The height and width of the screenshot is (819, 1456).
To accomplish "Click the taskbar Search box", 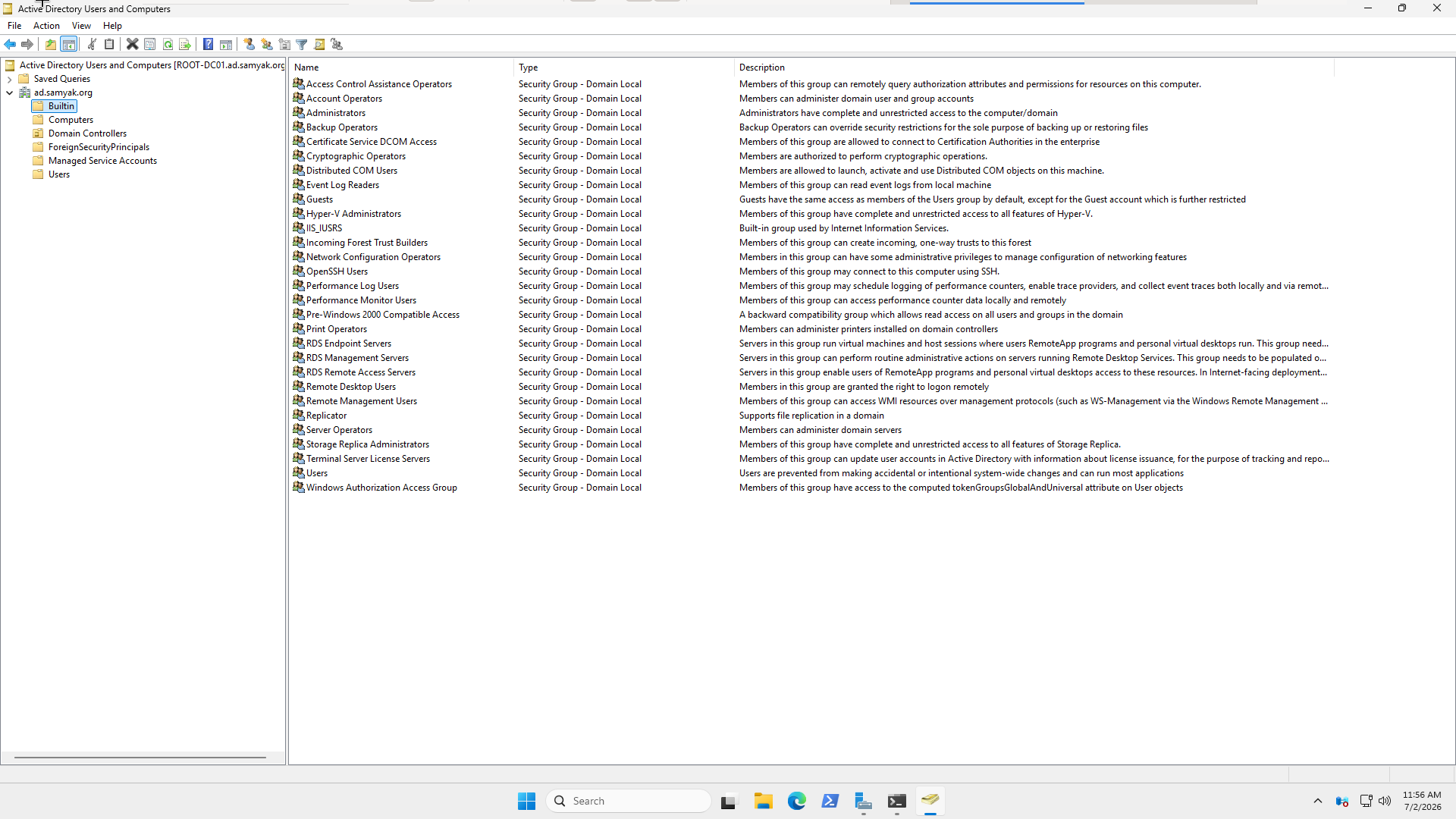I will (629, 801).
